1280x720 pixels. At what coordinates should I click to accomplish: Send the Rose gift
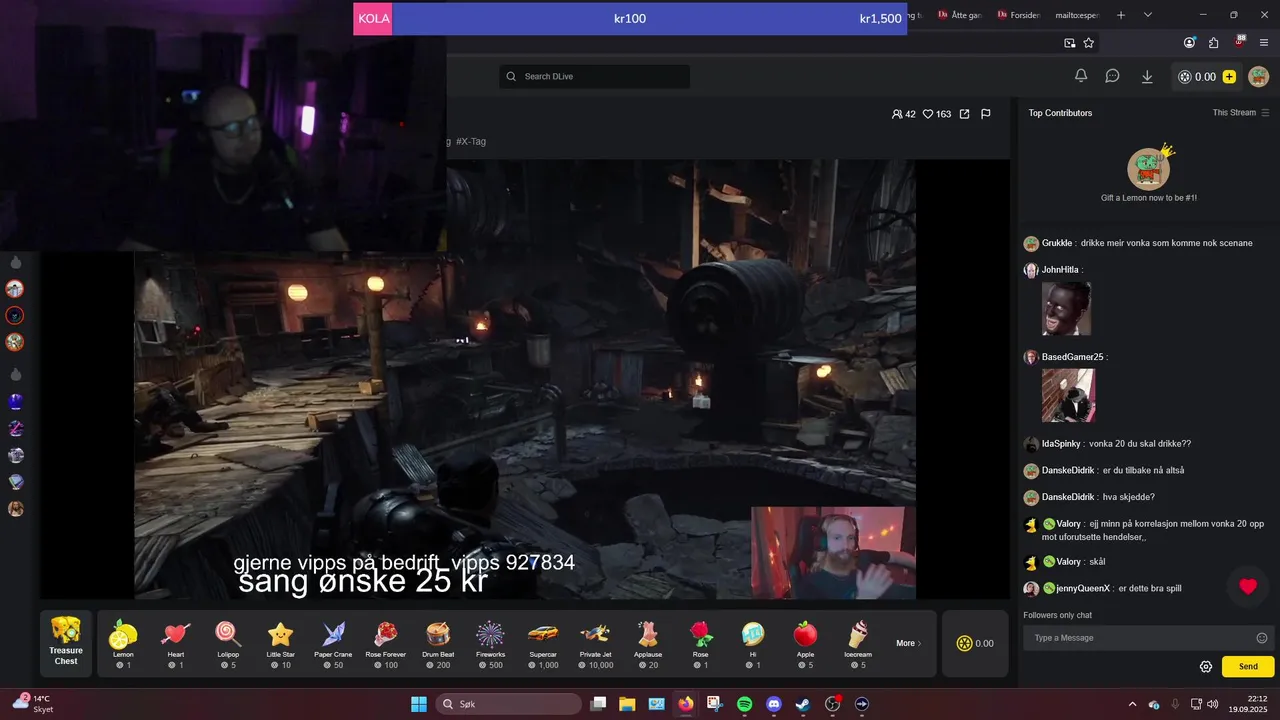tap(701, 644)
